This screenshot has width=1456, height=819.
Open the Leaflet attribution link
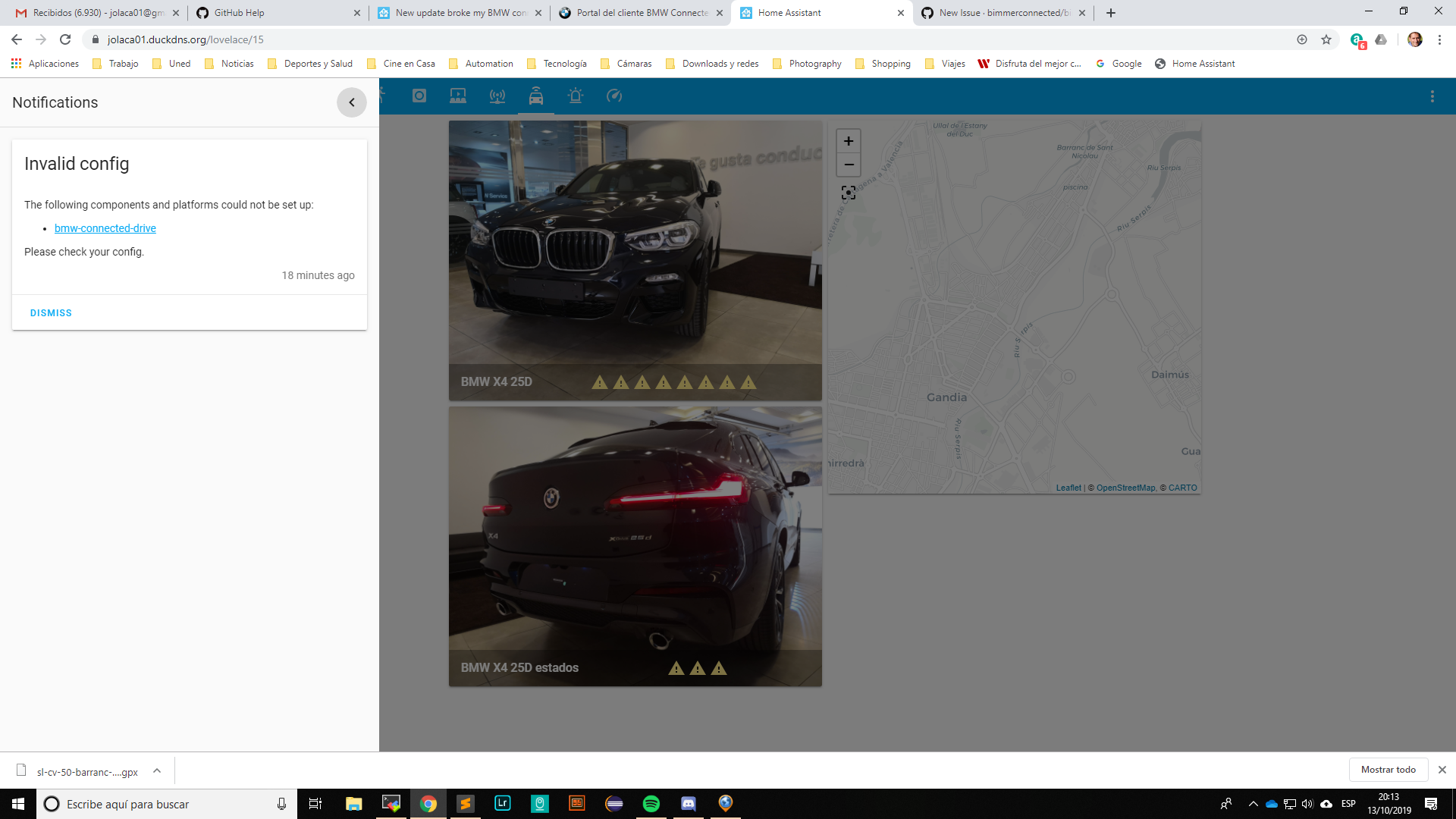tap(1068, 488)
